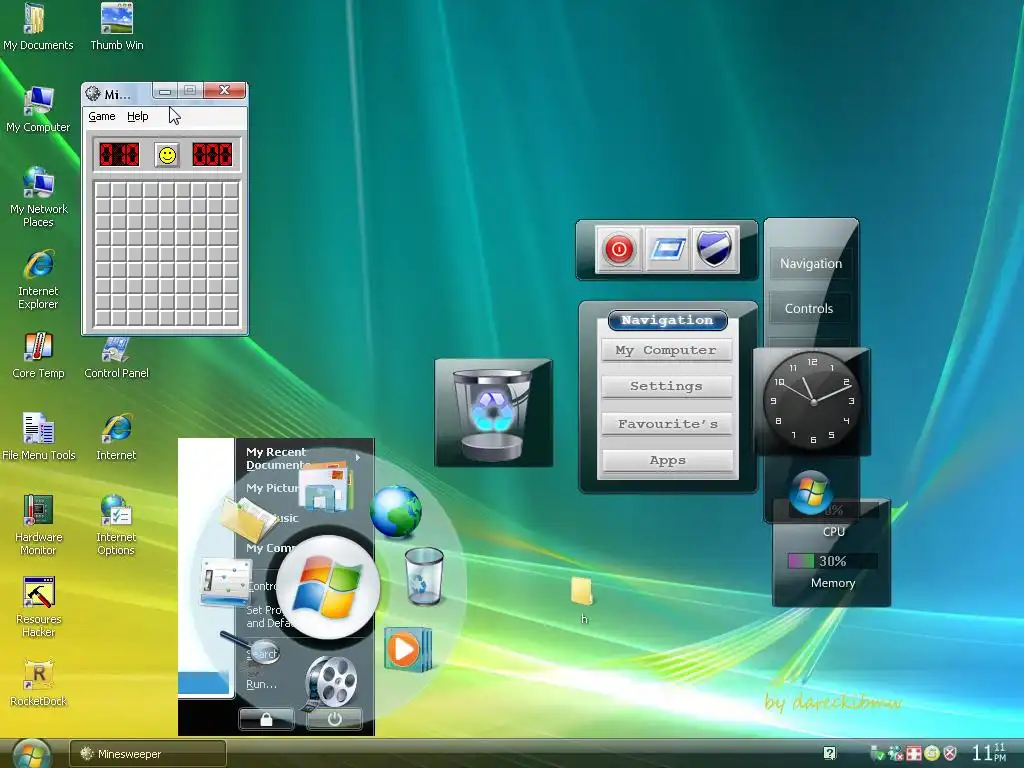Open the Core Temp shortcut
Viewport: 1024px width, 768px height.
(x=39, y=356)
